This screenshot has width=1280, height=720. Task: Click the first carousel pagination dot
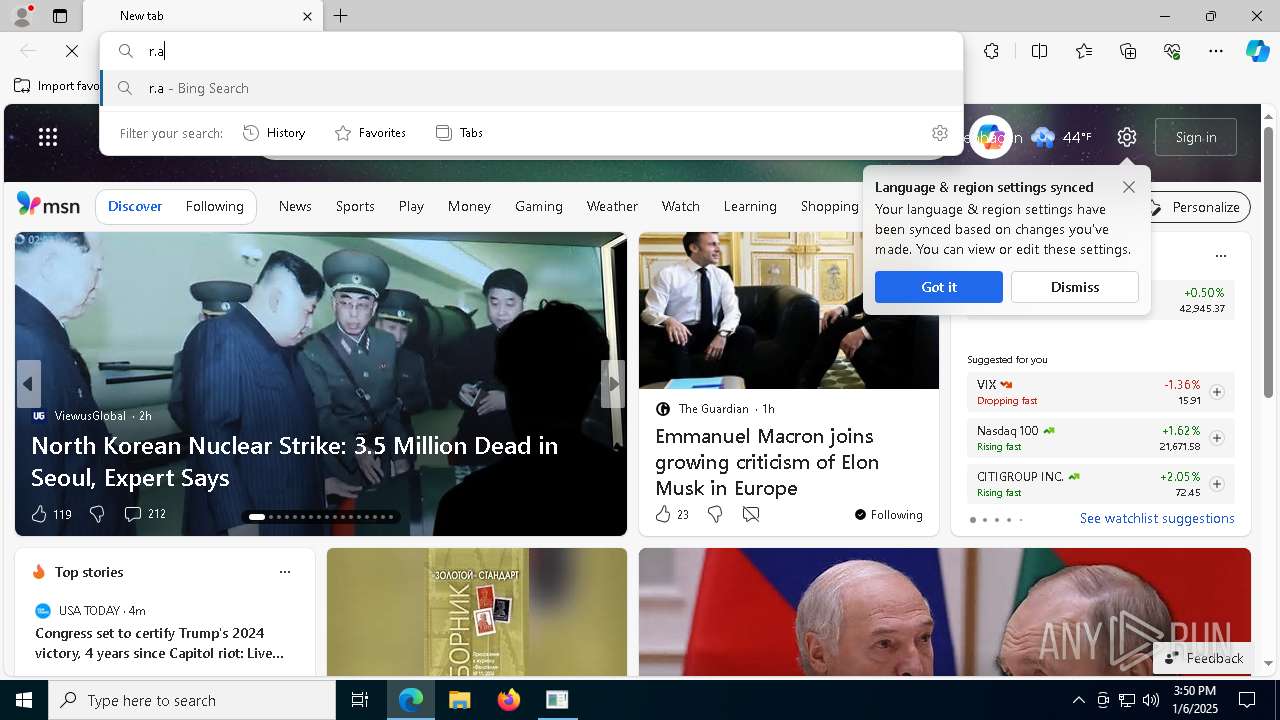coord(257,517)
